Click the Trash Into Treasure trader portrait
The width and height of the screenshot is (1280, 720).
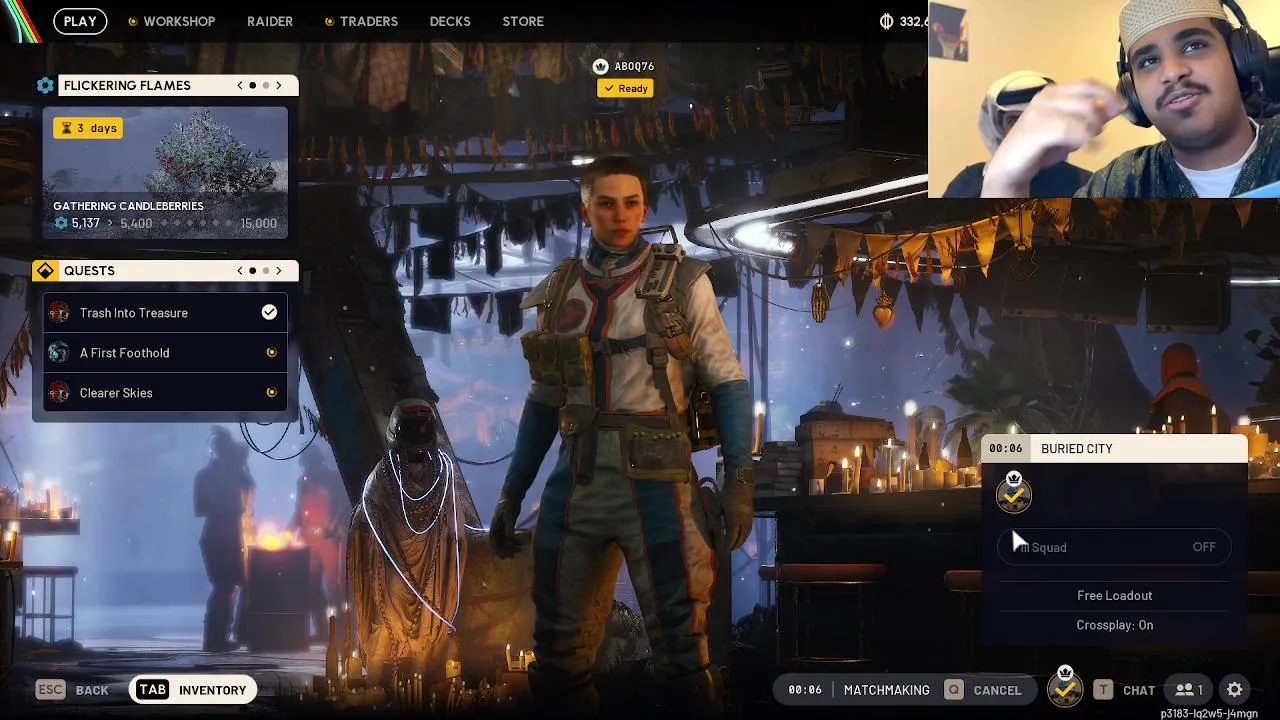pyautogui.click(x=59, y=313)
